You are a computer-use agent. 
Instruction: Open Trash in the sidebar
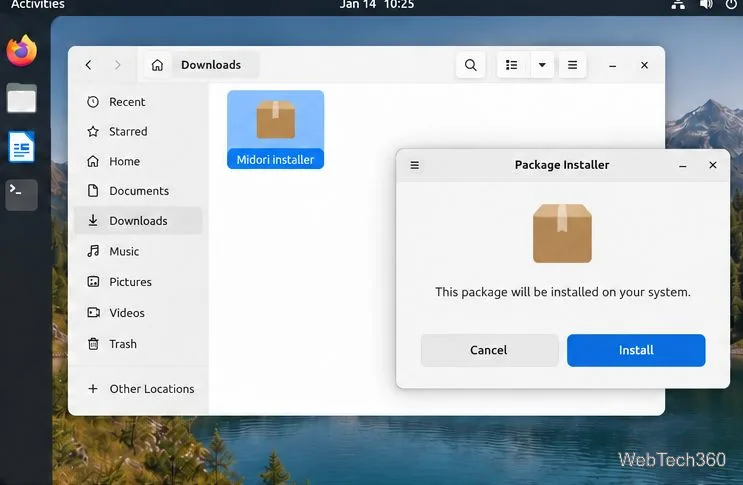pyautogui.click(x=138, y=344)
